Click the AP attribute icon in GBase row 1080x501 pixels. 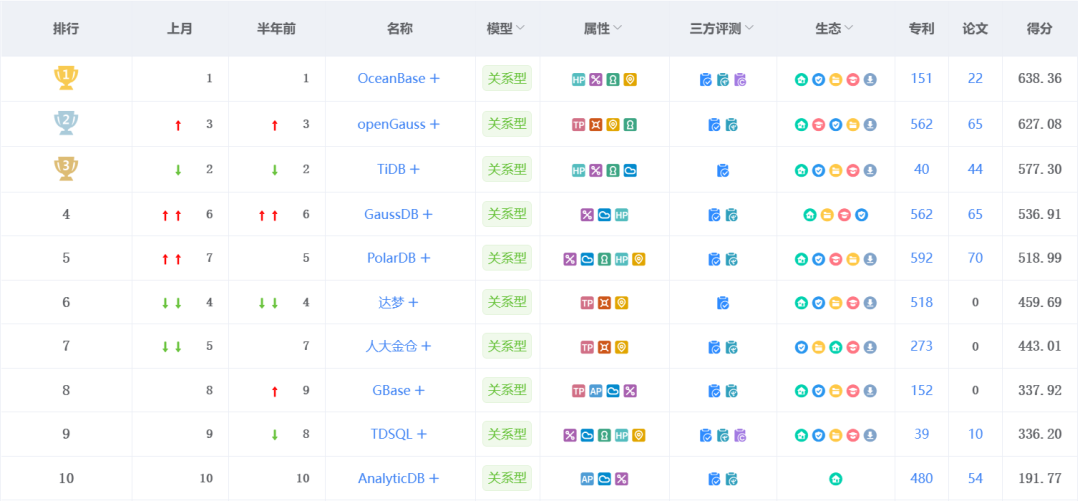(x=596, y=391)
